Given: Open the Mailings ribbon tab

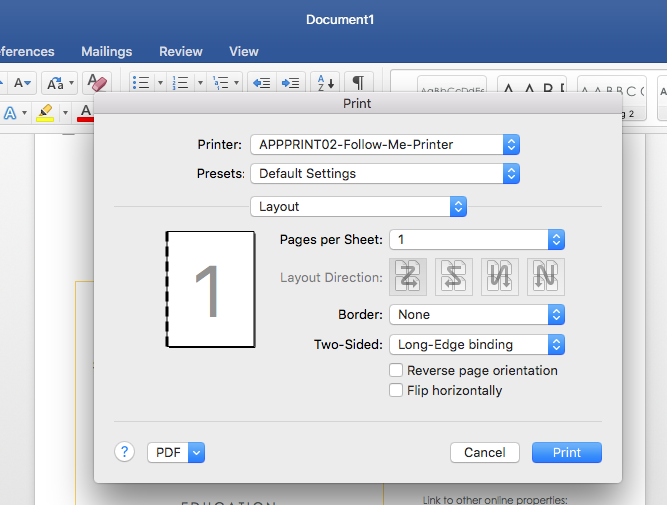Looking at the screenshot, I should (107, 51).
